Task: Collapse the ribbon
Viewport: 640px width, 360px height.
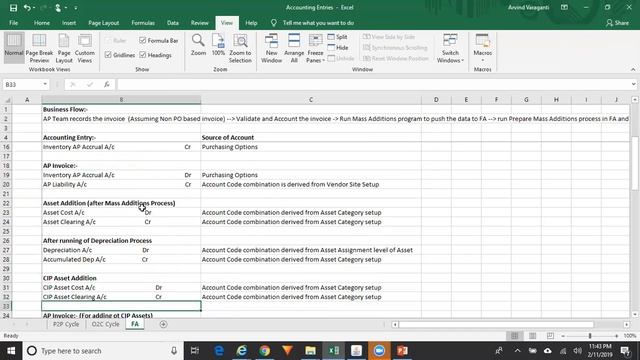Action: (633, 69)
